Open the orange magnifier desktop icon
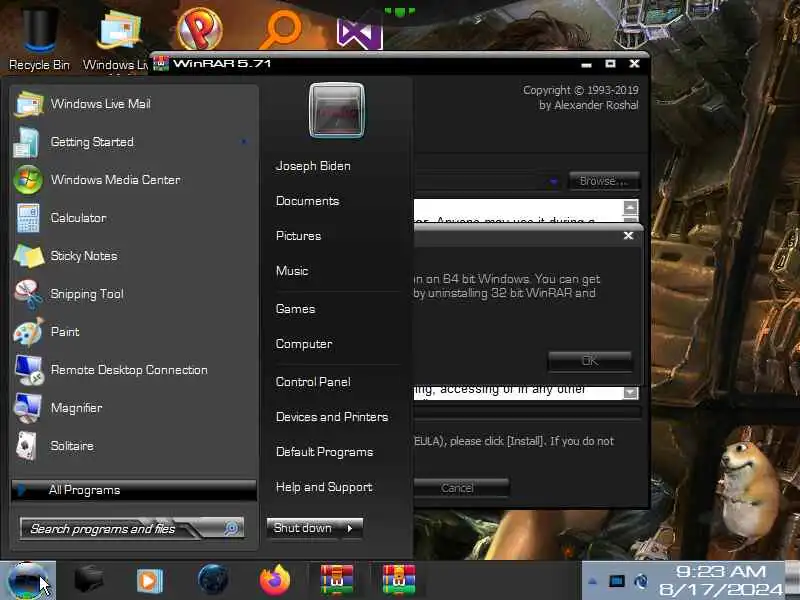The image size is (800, 600). pyautogui.click(x=281, y=29)
